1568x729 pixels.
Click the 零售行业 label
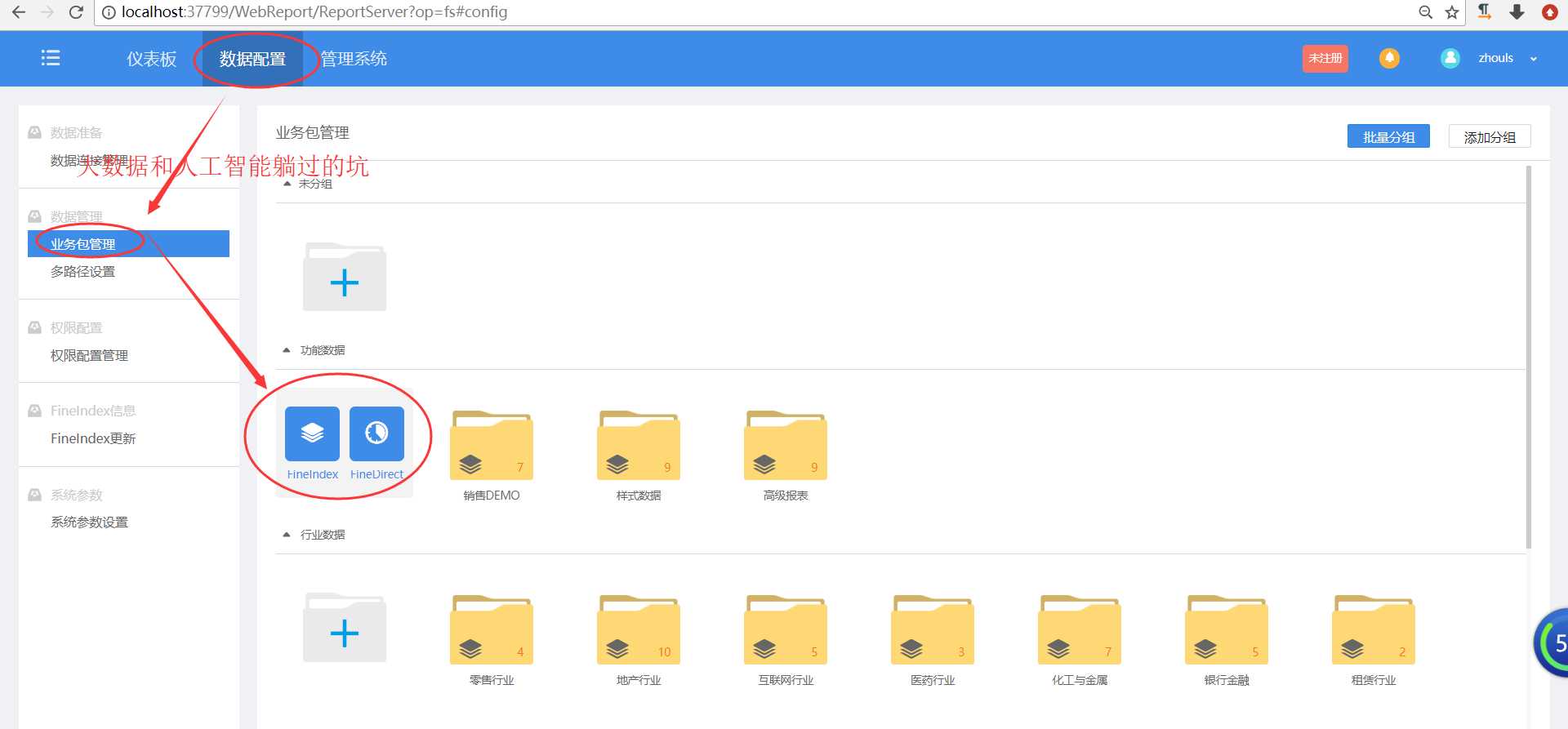pos(492,680)
